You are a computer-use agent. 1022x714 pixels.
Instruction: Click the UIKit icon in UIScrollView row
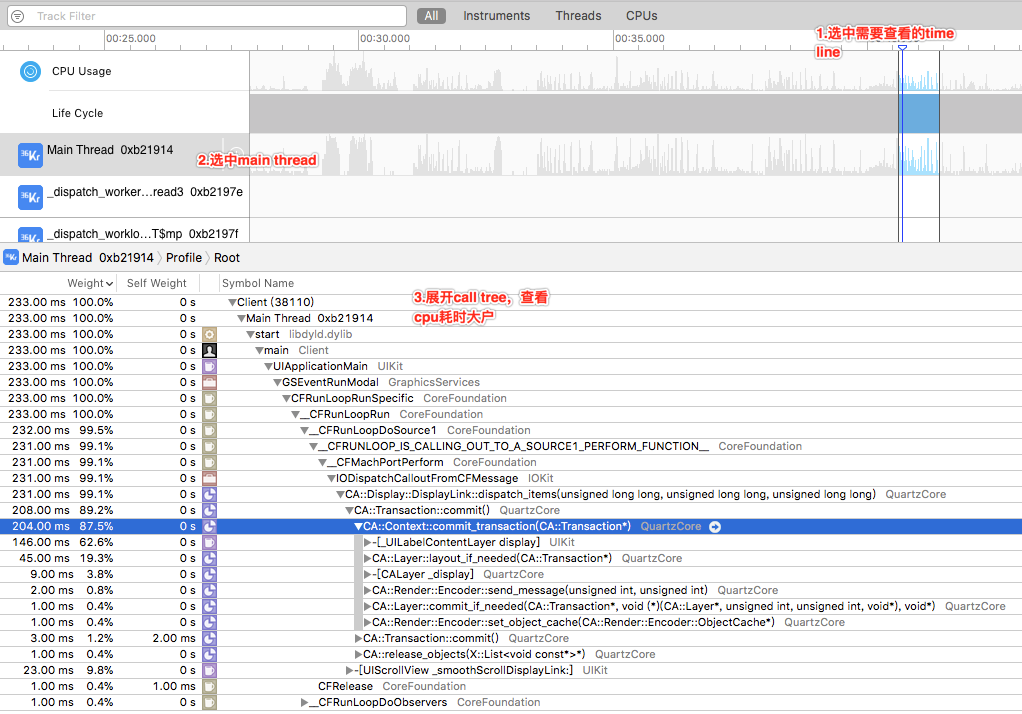[x=209, y=670]
